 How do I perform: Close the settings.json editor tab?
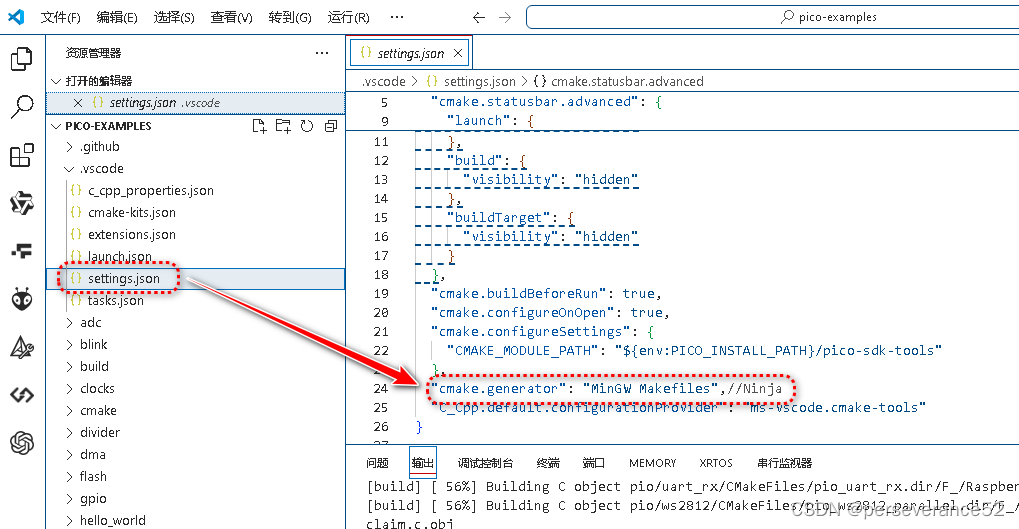click(458, 53)
